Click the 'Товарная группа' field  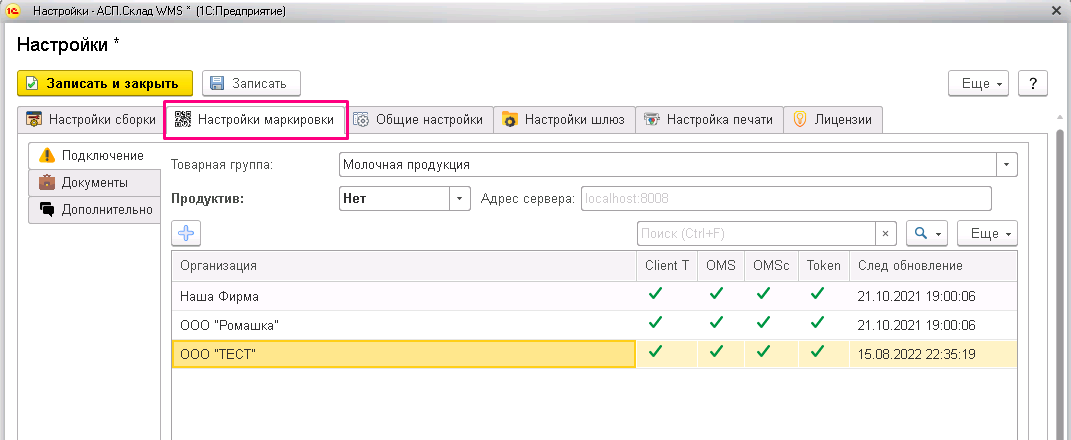pyautogui.click(x=668, y=165)
